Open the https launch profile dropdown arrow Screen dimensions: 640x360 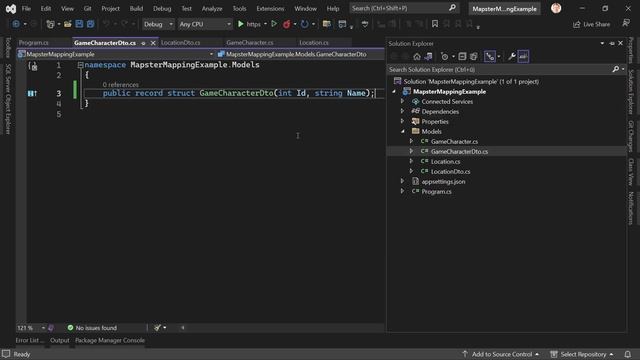[265, 24]
